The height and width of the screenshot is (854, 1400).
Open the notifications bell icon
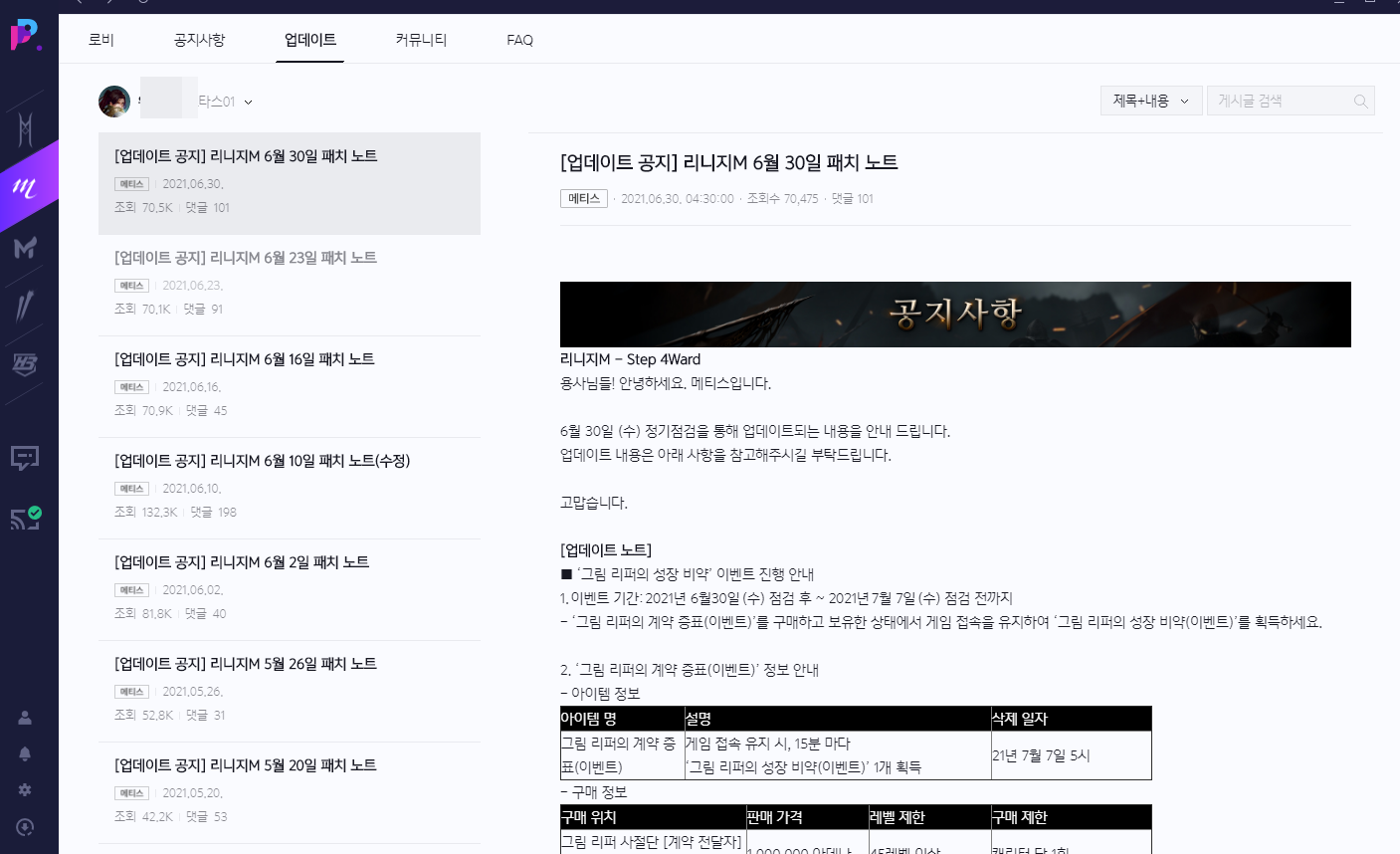25,753
